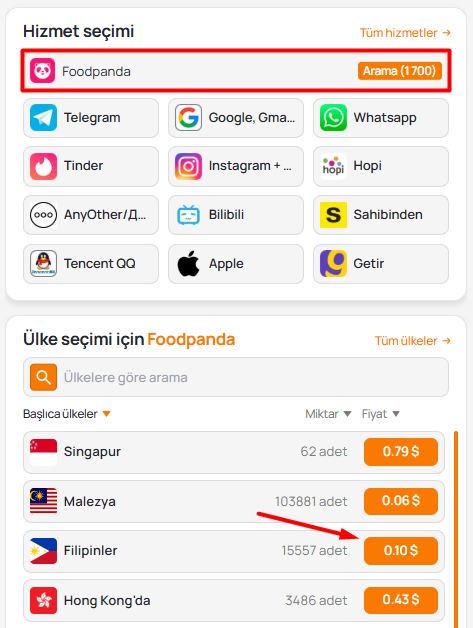Open the Tüm ülkeler link
This screenshot has width=473, height=628.
click(x=413, y=341)
